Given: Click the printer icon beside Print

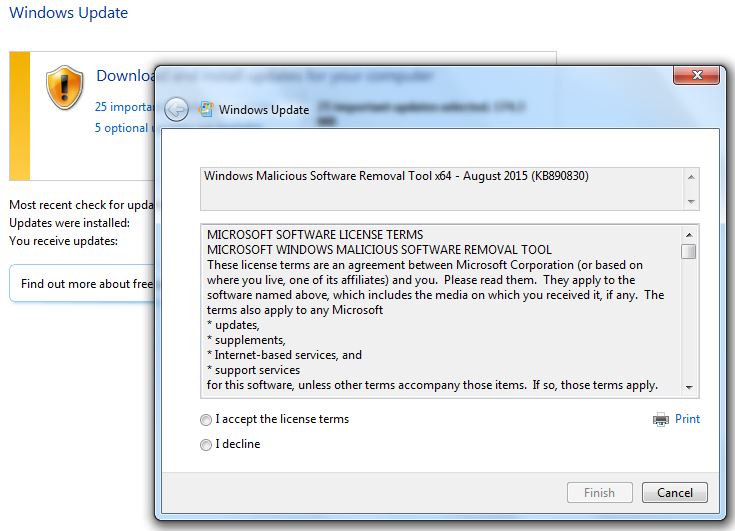Looking at the screenshot, I should tap(661, 419).
